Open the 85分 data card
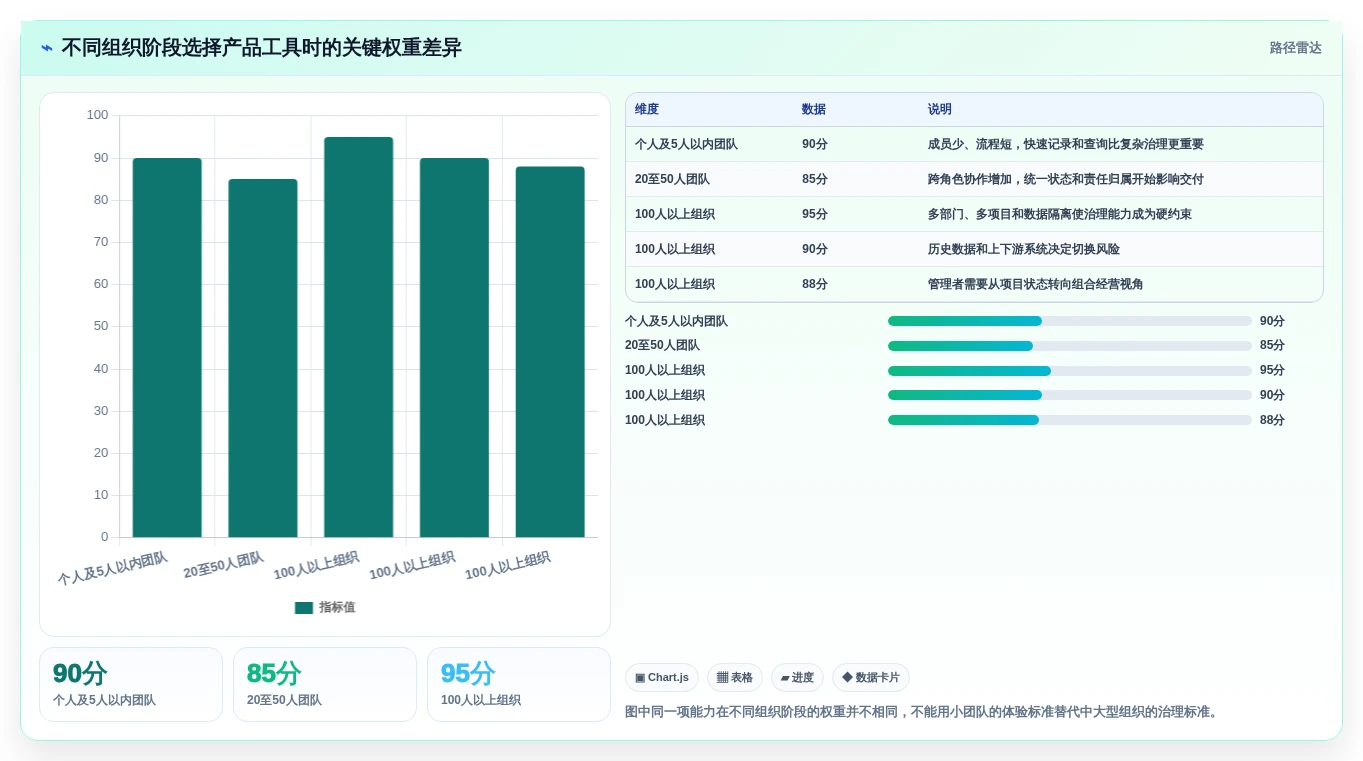The height and width of the screenshot is (761, 1363). tap(325, 685)
